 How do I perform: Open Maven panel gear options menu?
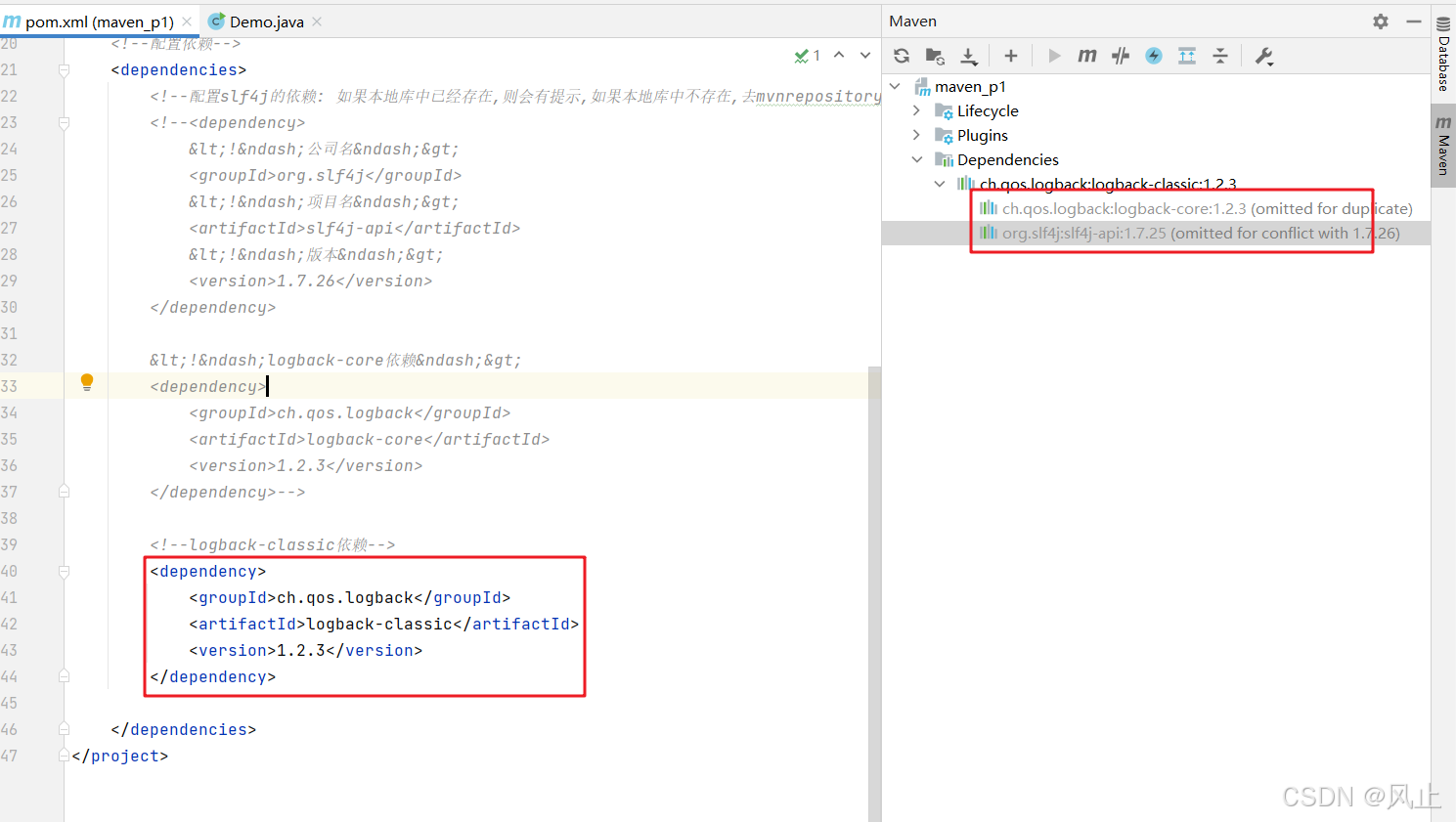click(x=1381, y=21)
